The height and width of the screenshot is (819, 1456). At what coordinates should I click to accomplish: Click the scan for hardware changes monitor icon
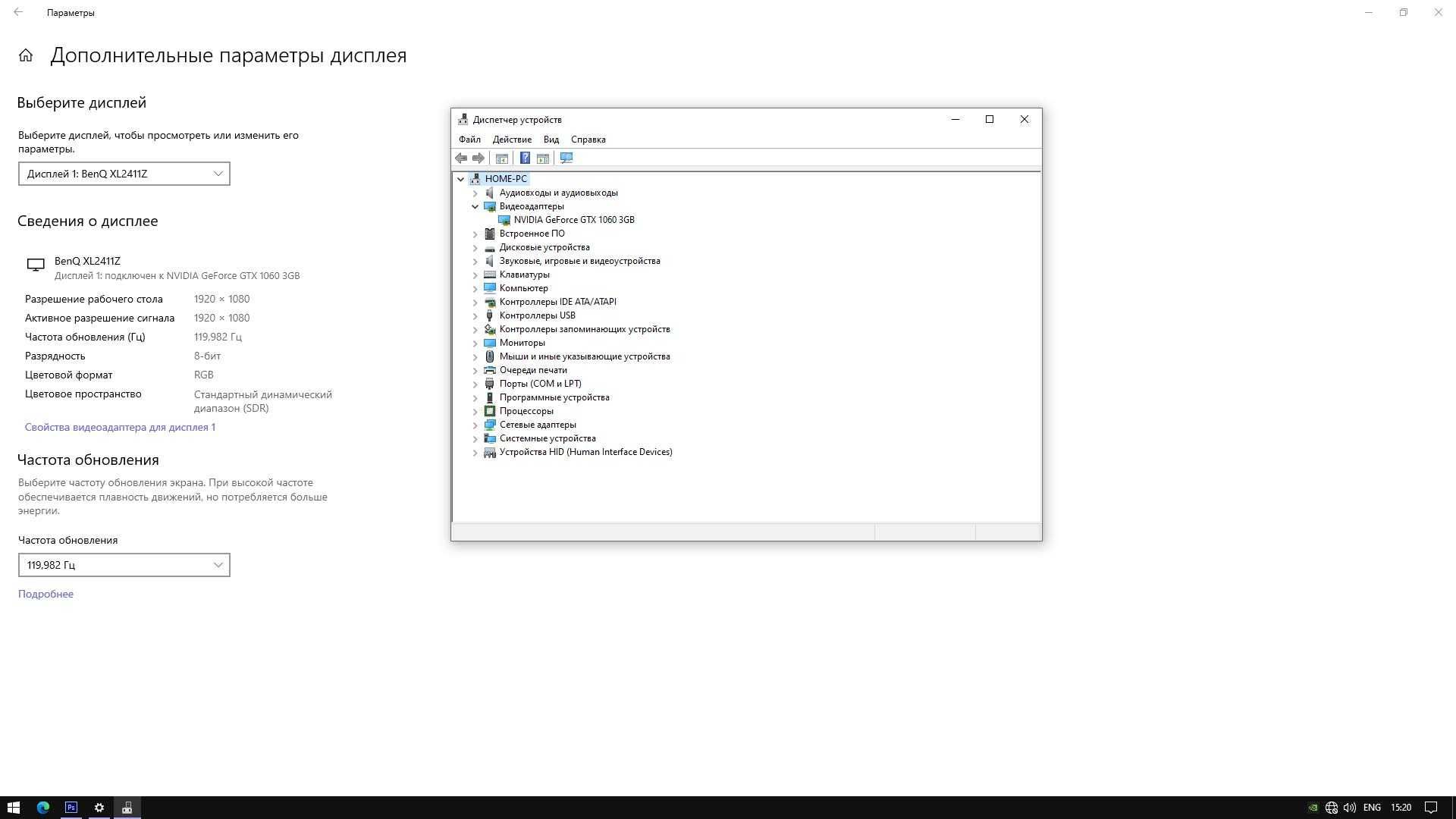pyautogui.click(x=566, y=158)
